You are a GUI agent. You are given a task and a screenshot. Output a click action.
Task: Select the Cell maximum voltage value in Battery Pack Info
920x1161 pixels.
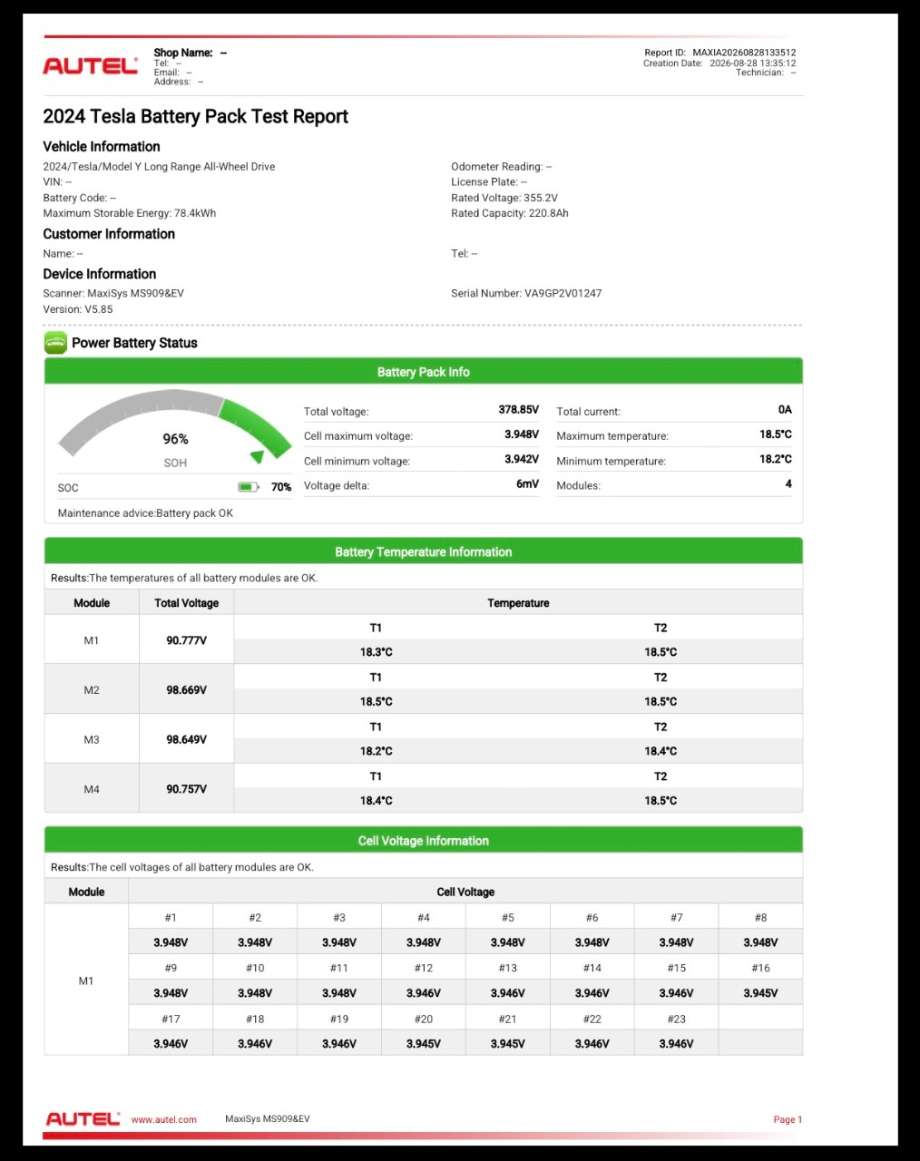click(x=521, y=434)
